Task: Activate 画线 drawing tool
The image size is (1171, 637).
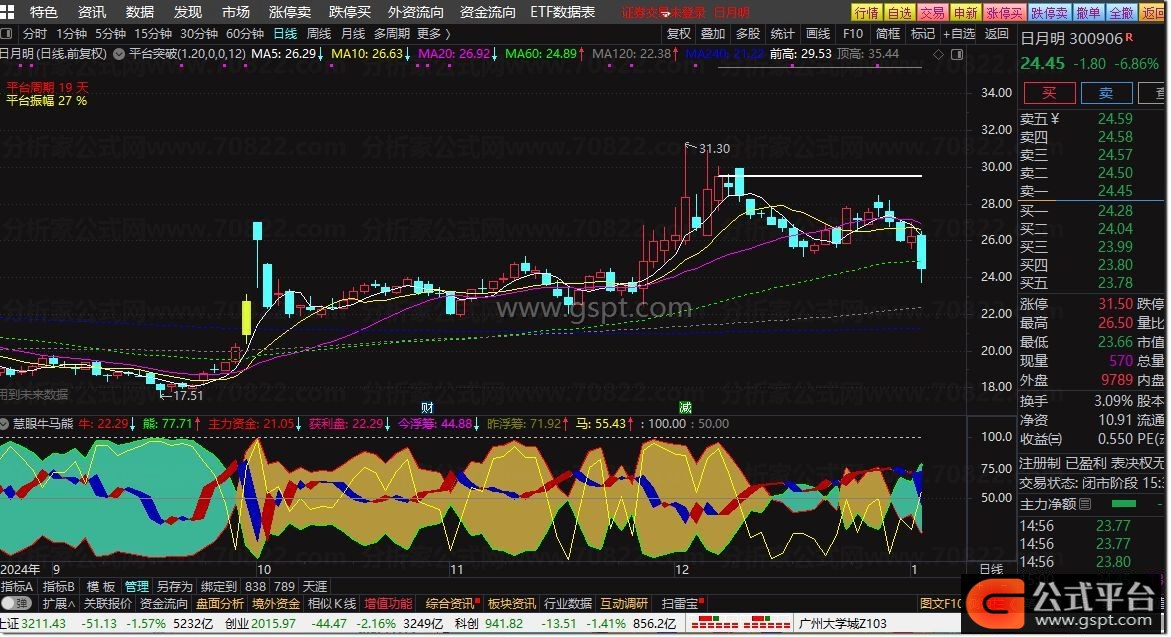Action: 818,34
